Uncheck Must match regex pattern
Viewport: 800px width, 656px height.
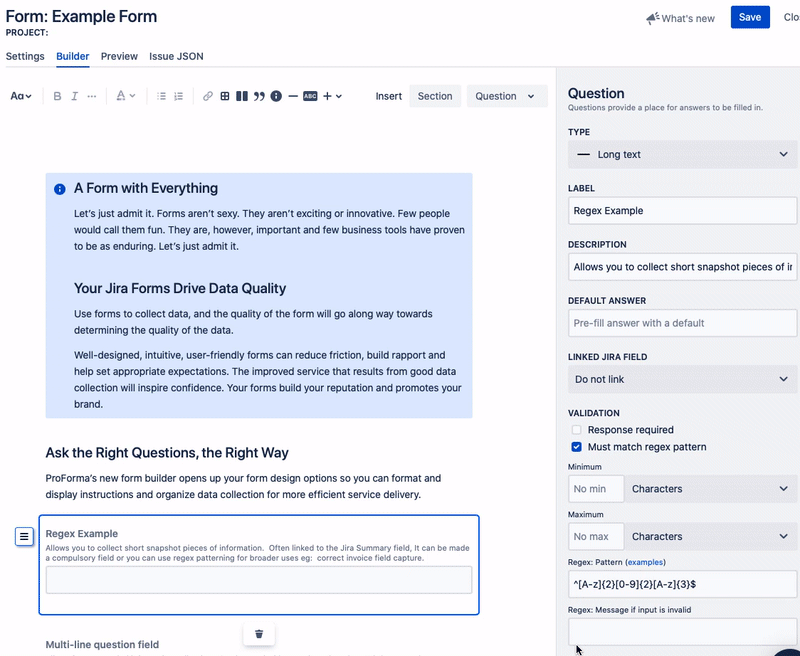[x=576, y=447]
